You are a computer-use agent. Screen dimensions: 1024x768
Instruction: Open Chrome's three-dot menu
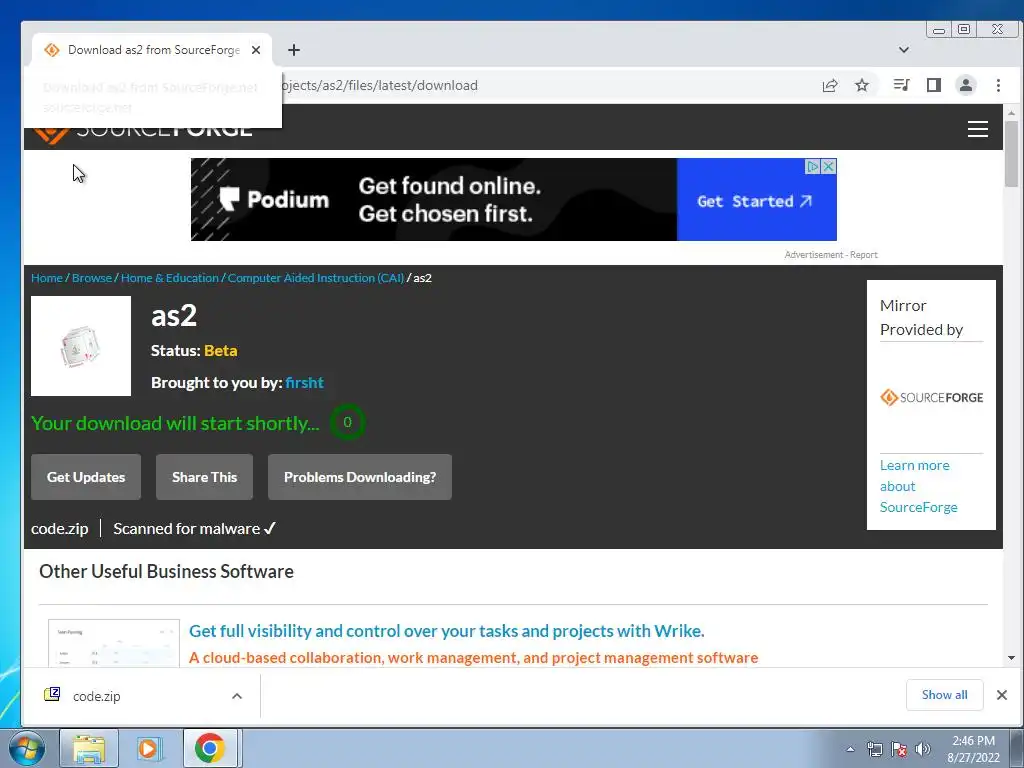click(x=998, y=85)
